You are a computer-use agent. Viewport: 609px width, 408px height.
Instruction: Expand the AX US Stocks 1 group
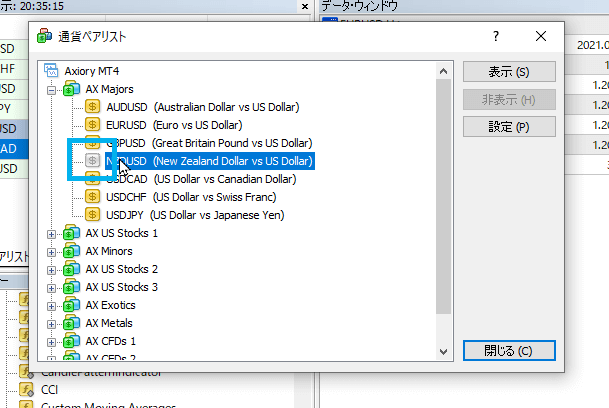[51, 233]
